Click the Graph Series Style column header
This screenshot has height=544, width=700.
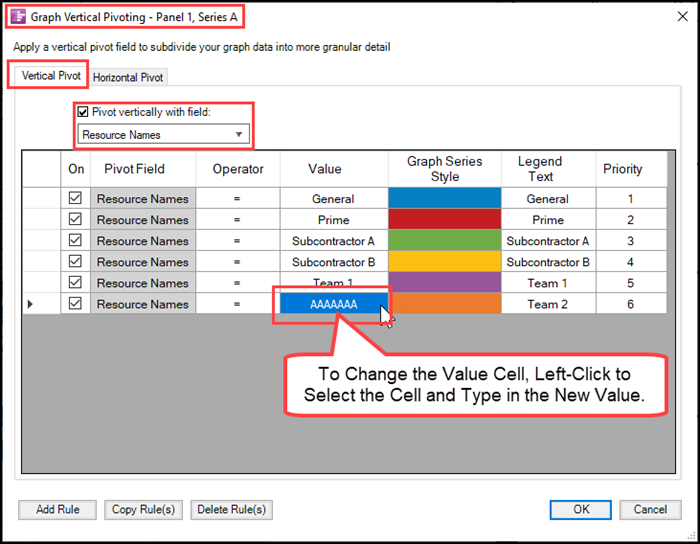[445, 169]
